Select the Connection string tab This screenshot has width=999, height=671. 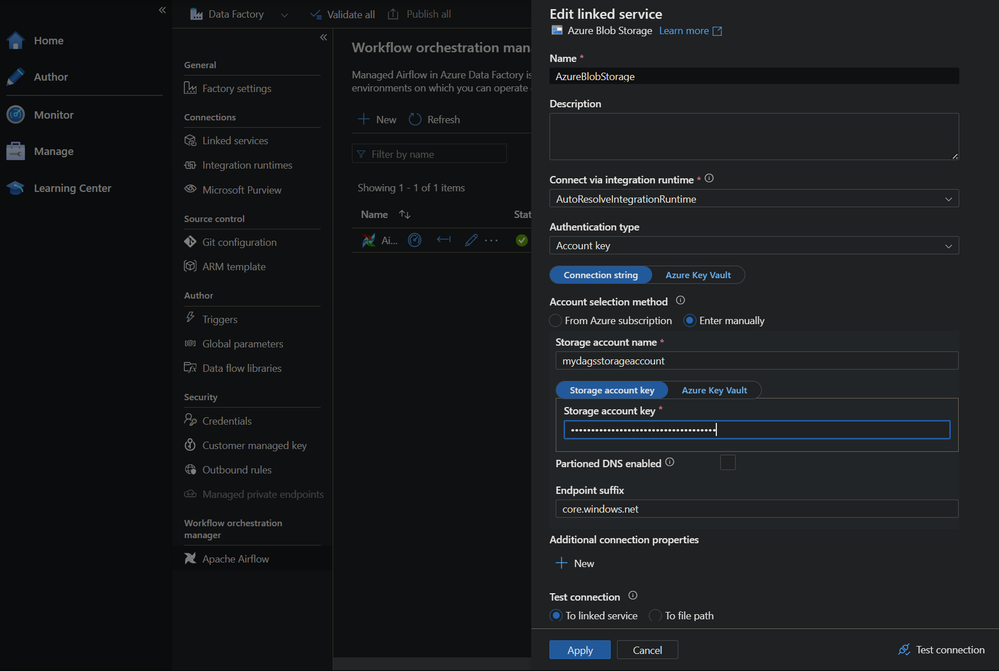pyautogui.click(x=600, y=275)
